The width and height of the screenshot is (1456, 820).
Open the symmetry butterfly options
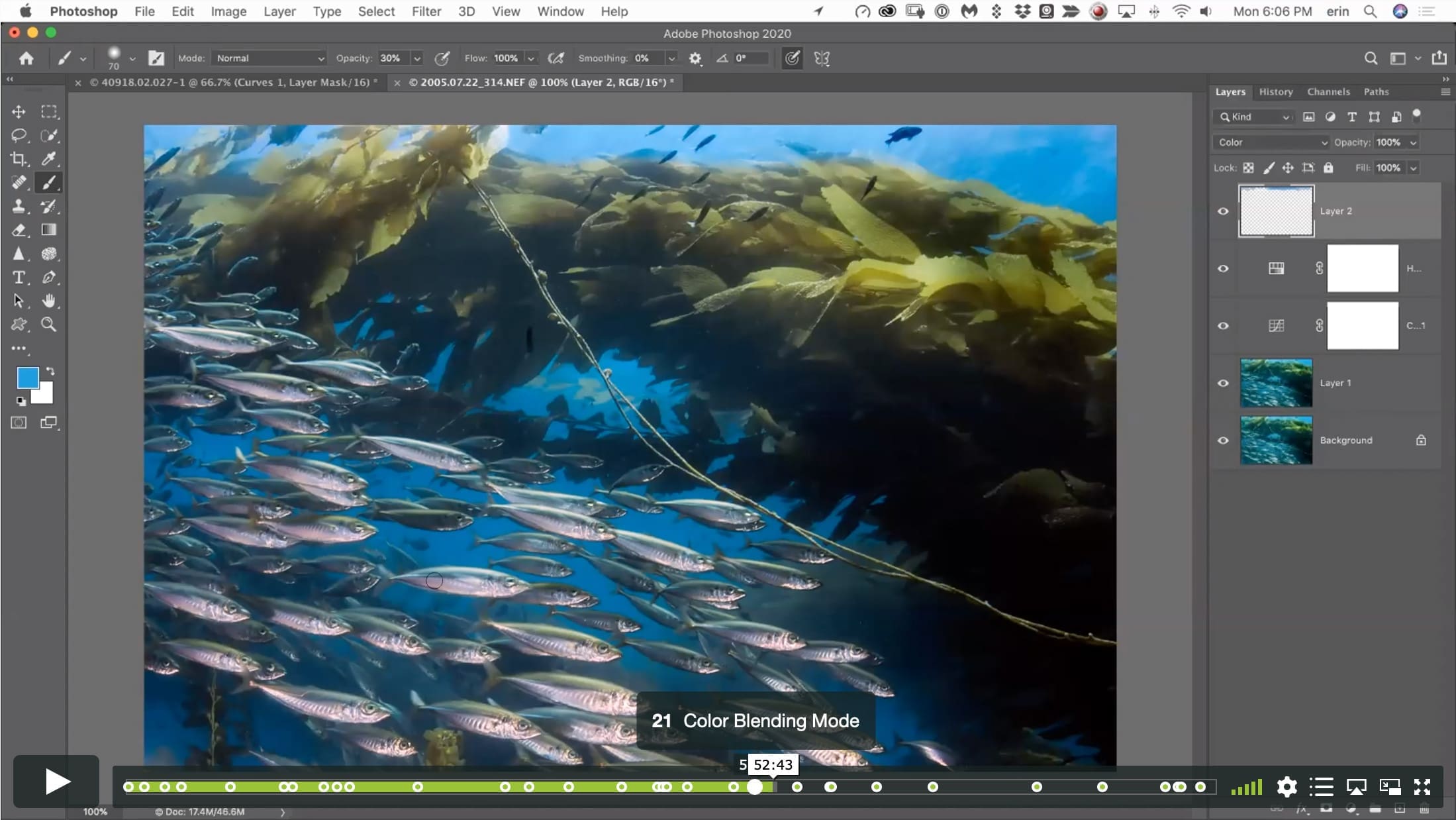(x=822, y=58)
